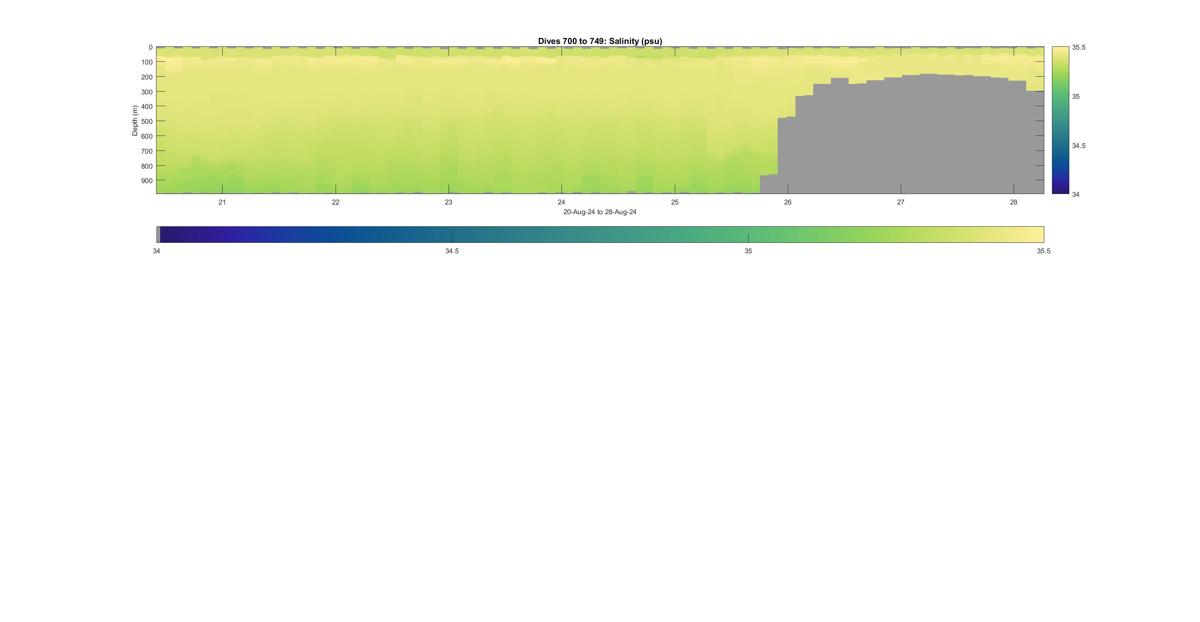This screenshot has height=622, width=1200.
Task: Click the depth tick label "900"
Action: 146,181
